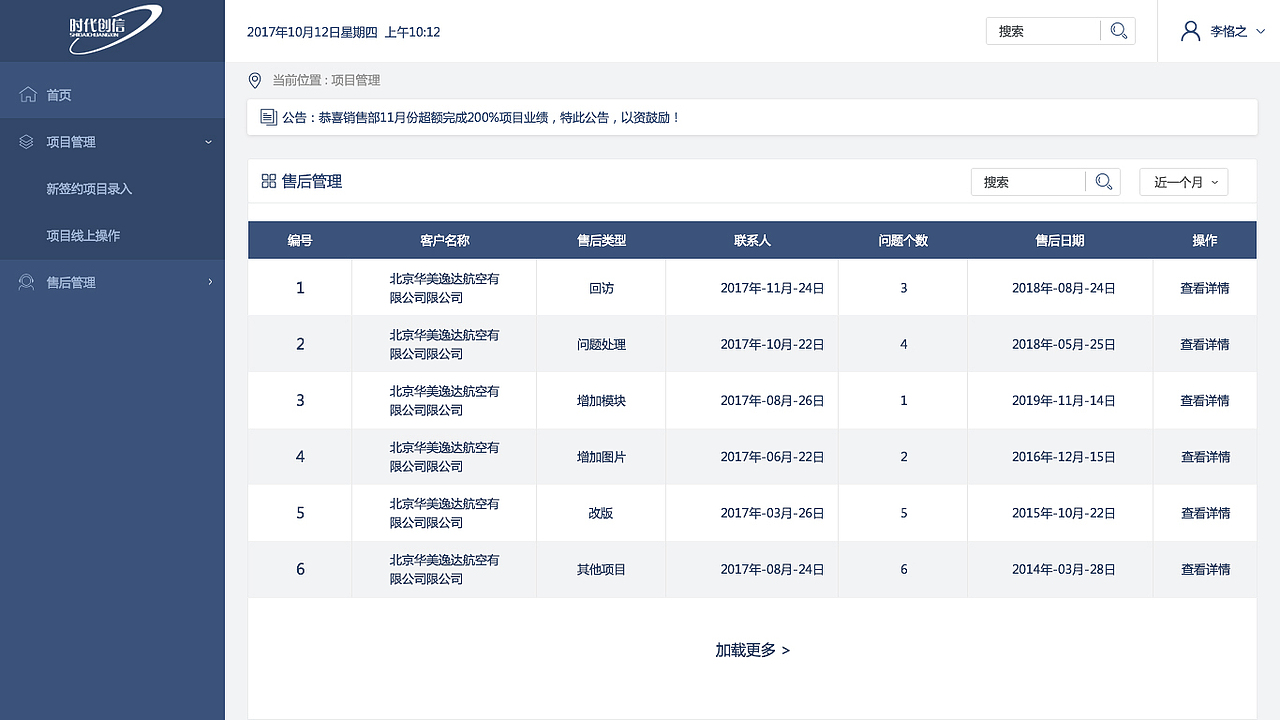Click the 问题处理 type cell
The width and height of the screenshot is (1280, 720).
pos(601,344)
